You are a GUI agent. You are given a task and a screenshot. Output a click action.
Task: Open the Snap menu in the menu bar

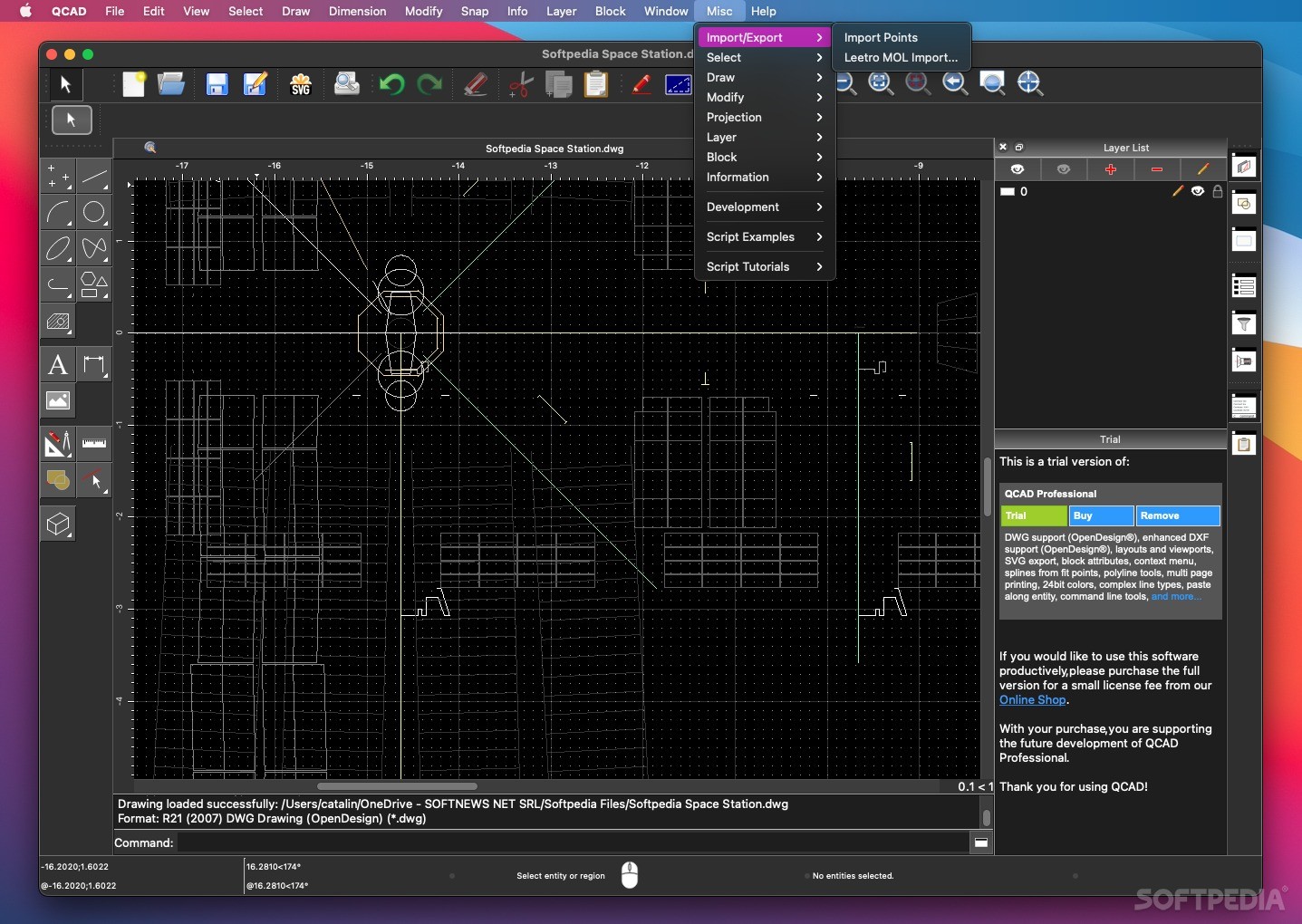pos(475,11)
